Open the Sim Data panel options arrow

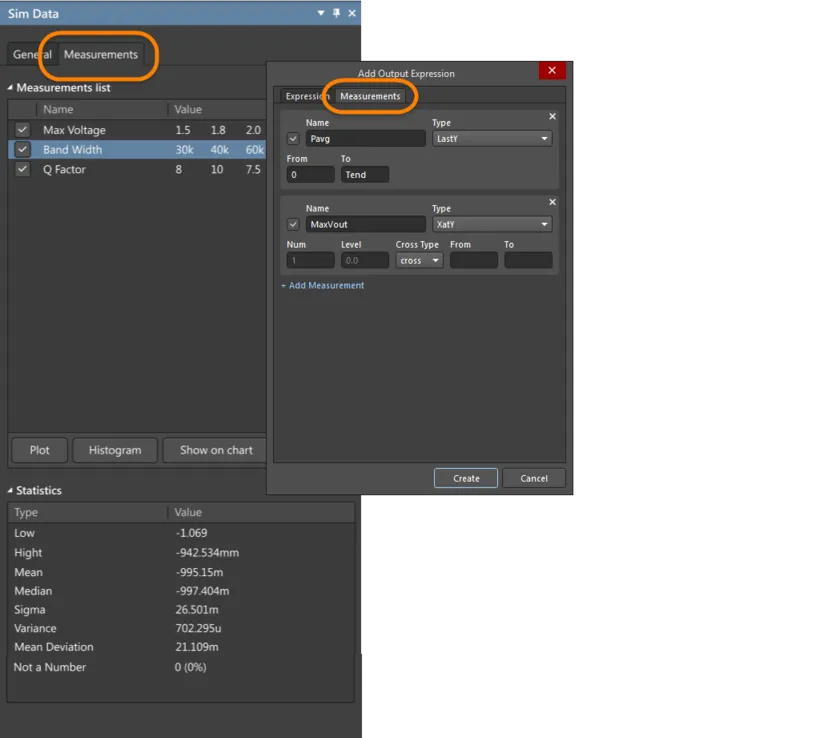[x=321, y=13]
